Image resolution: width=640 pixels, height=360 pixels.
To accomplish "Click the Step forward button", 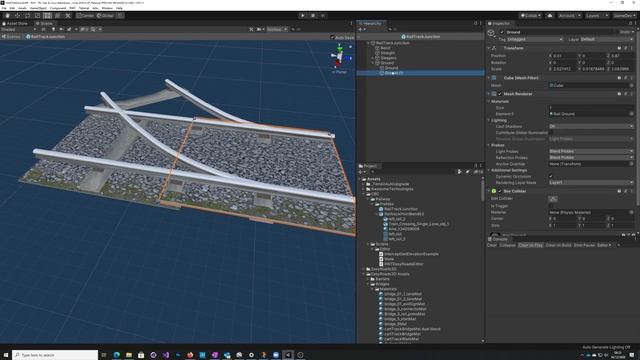I will tap(322, 16).
